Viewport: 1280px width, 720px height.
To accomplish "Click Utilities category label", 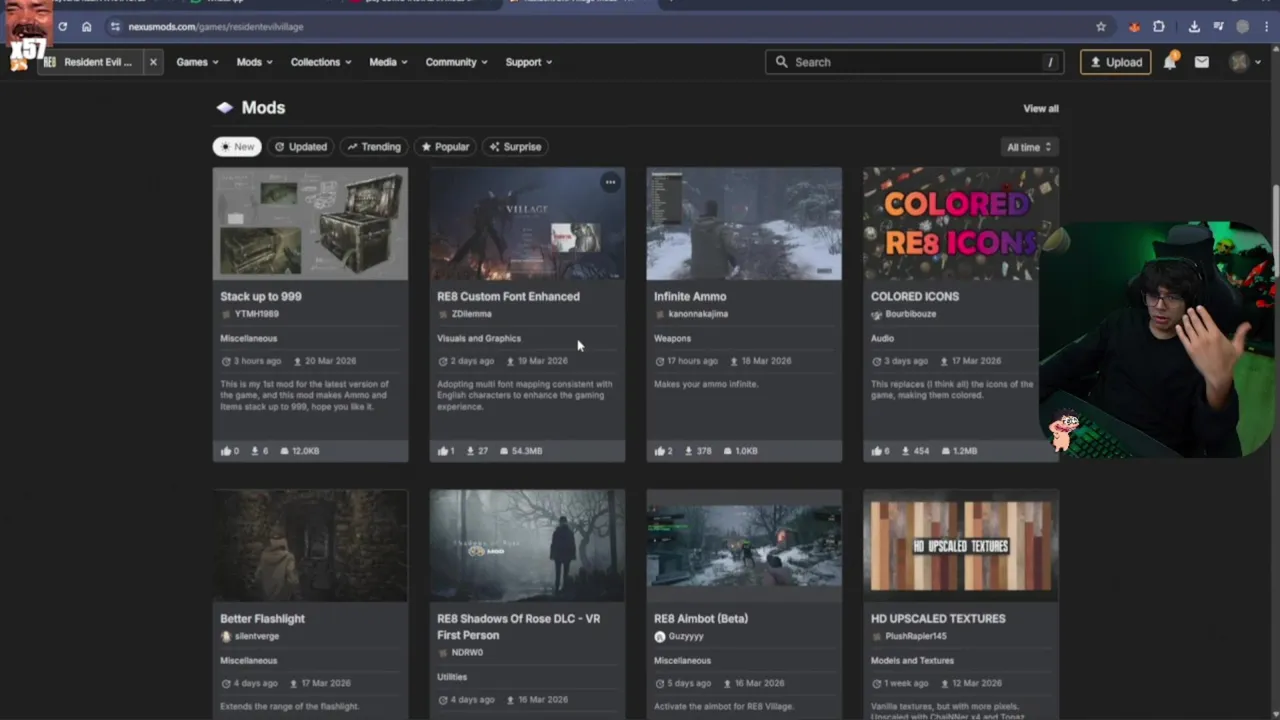I will pos(452,677).
